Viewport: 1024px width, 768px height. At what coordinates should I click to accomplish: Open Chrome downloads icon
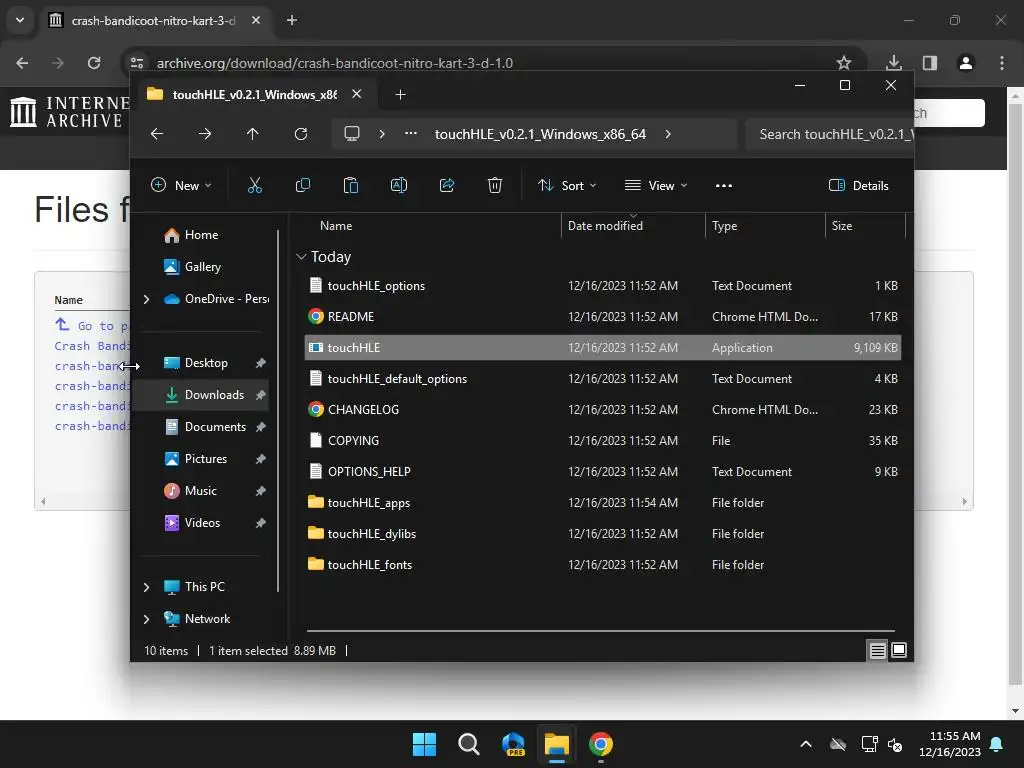tap(894, 63)
